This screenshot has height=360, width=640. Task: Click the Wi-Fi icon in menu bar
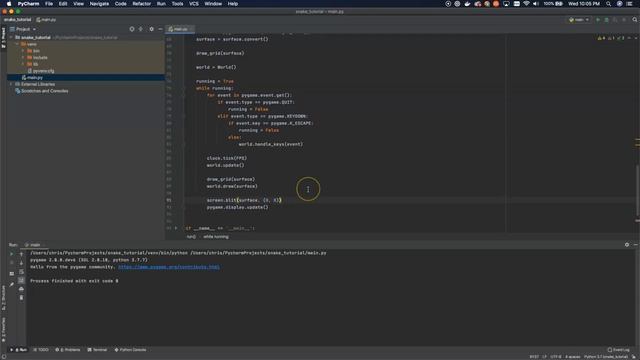tap(526, 4)
